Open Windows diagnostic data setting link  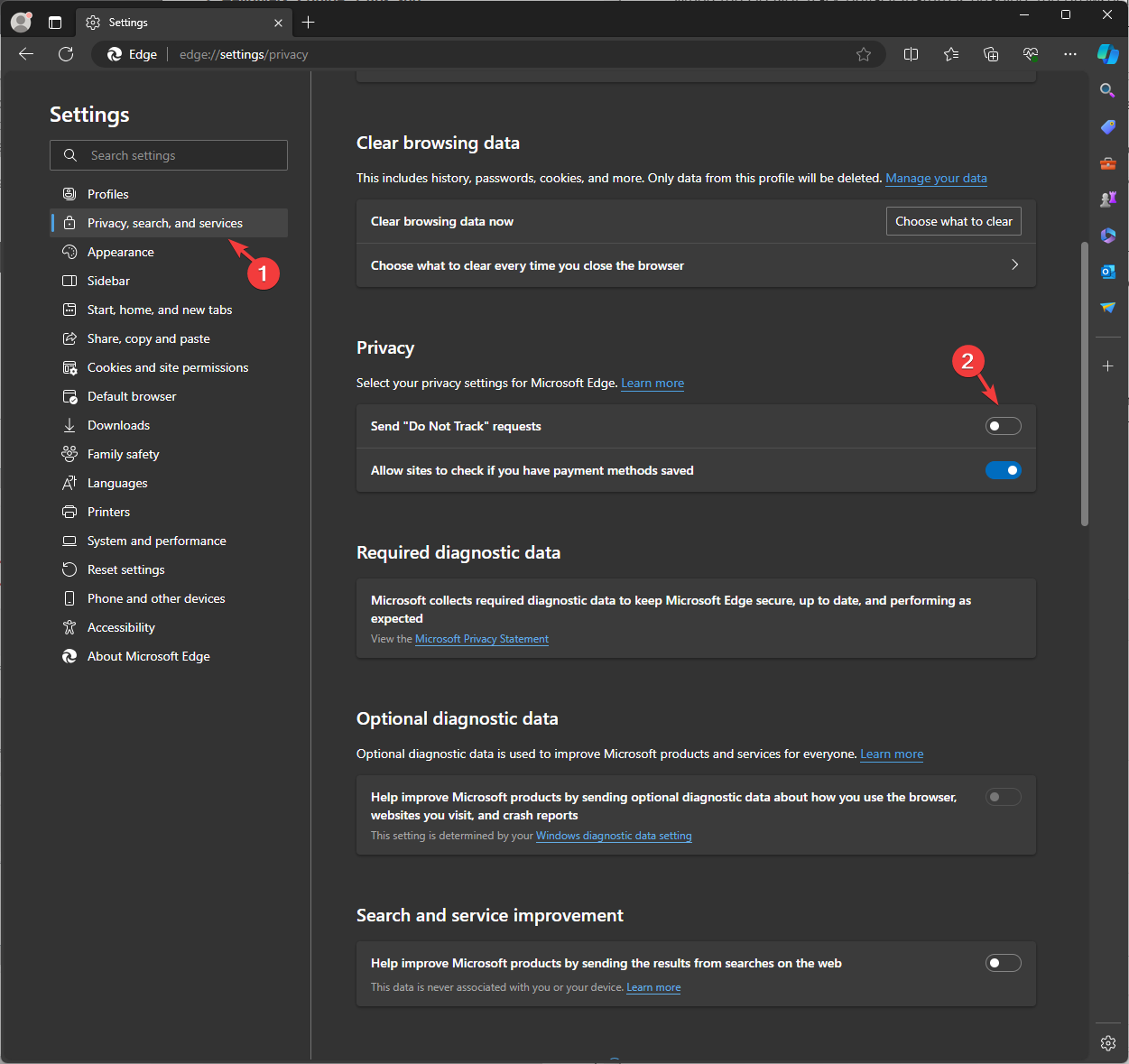point(614,836)
